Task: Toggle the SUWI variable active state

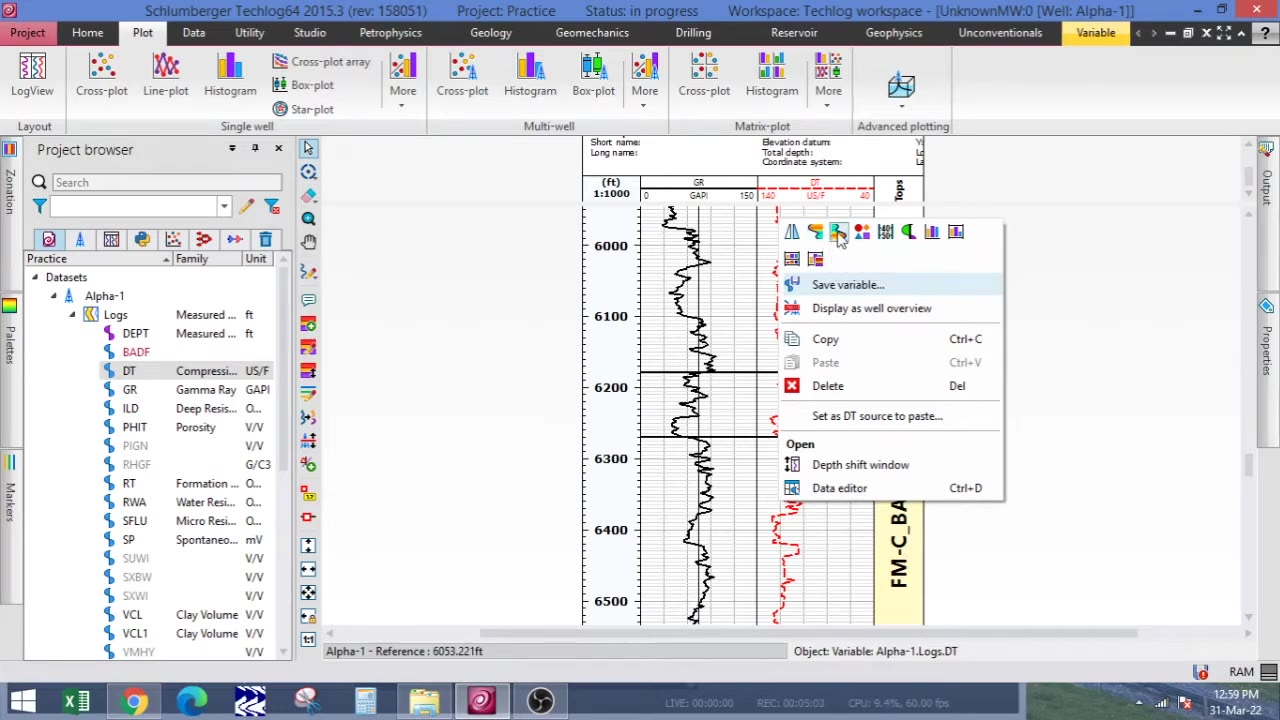Action: pyautogui.click(x=108, y=558)
